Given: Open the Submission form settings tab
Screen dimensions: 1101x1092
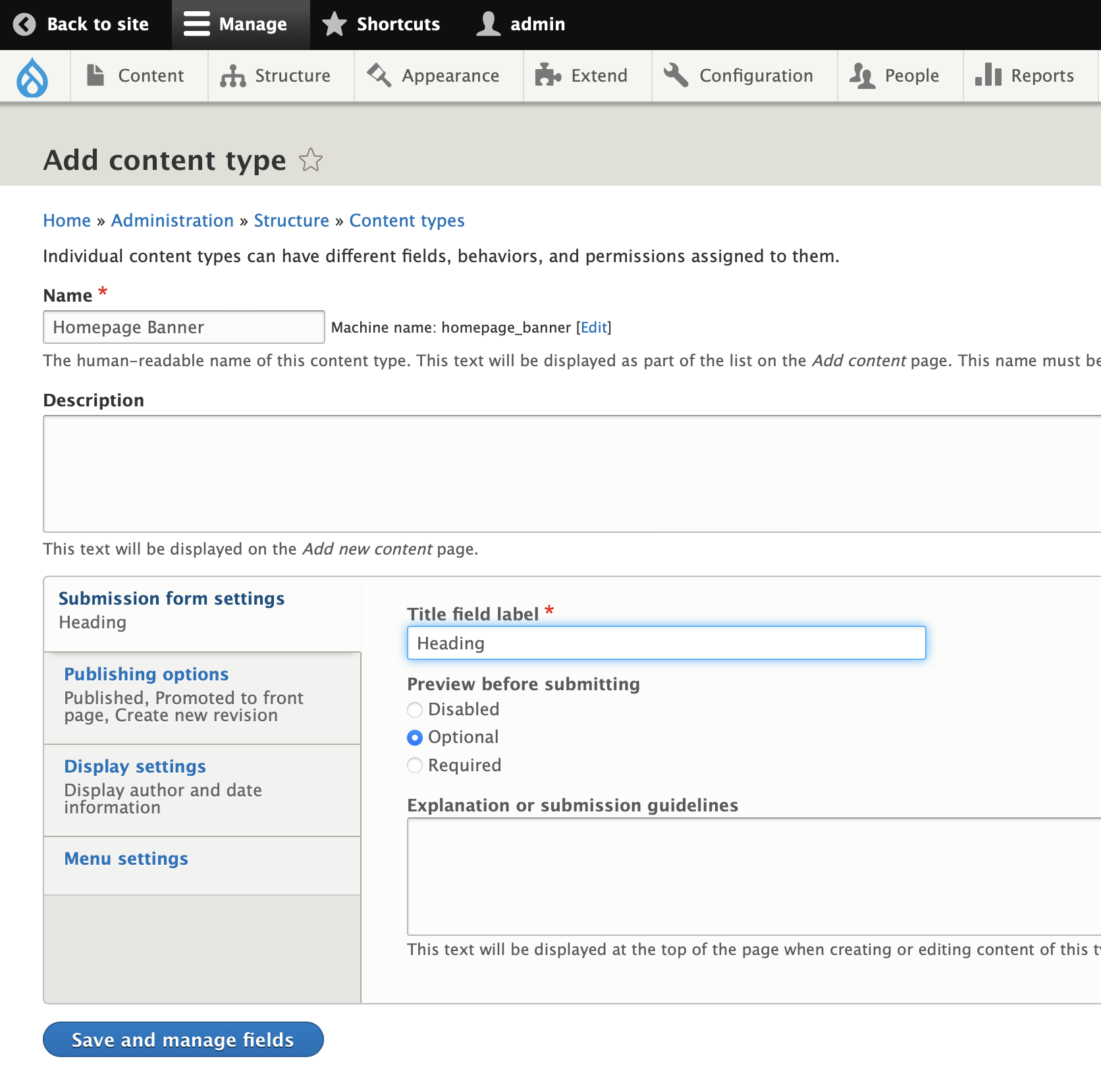Looking at the screenshot, I should point(202,614).
